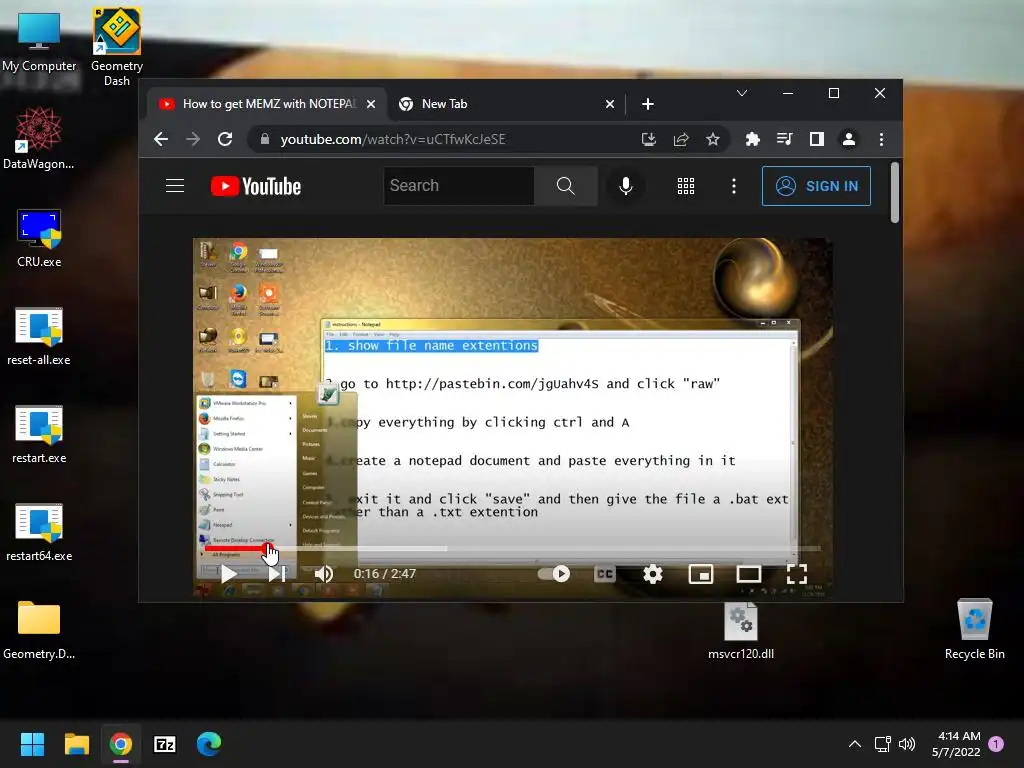Show hidden system tray icons
The image size is (1024, 768).
(855, 744)
